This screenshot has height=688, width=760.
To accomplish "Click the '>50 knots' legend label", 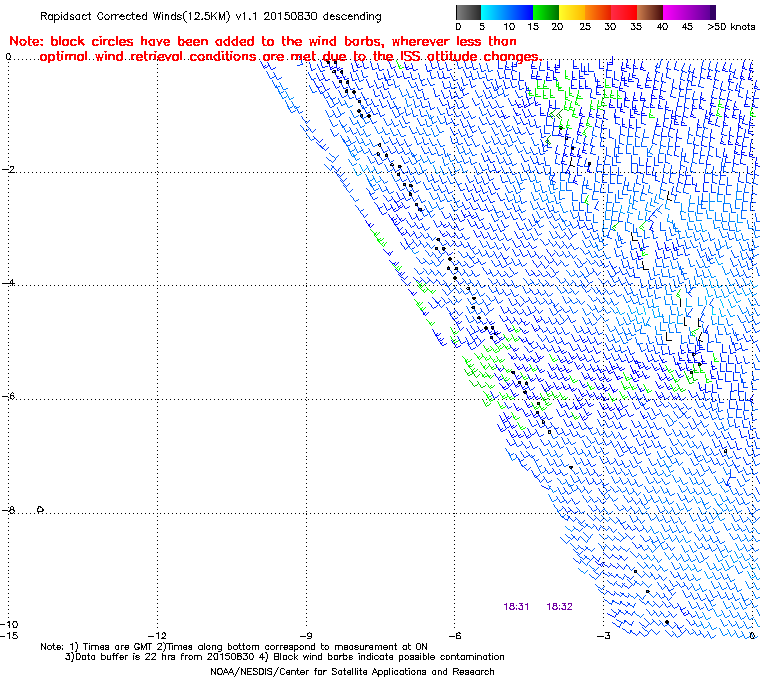I will pos(731,27).
